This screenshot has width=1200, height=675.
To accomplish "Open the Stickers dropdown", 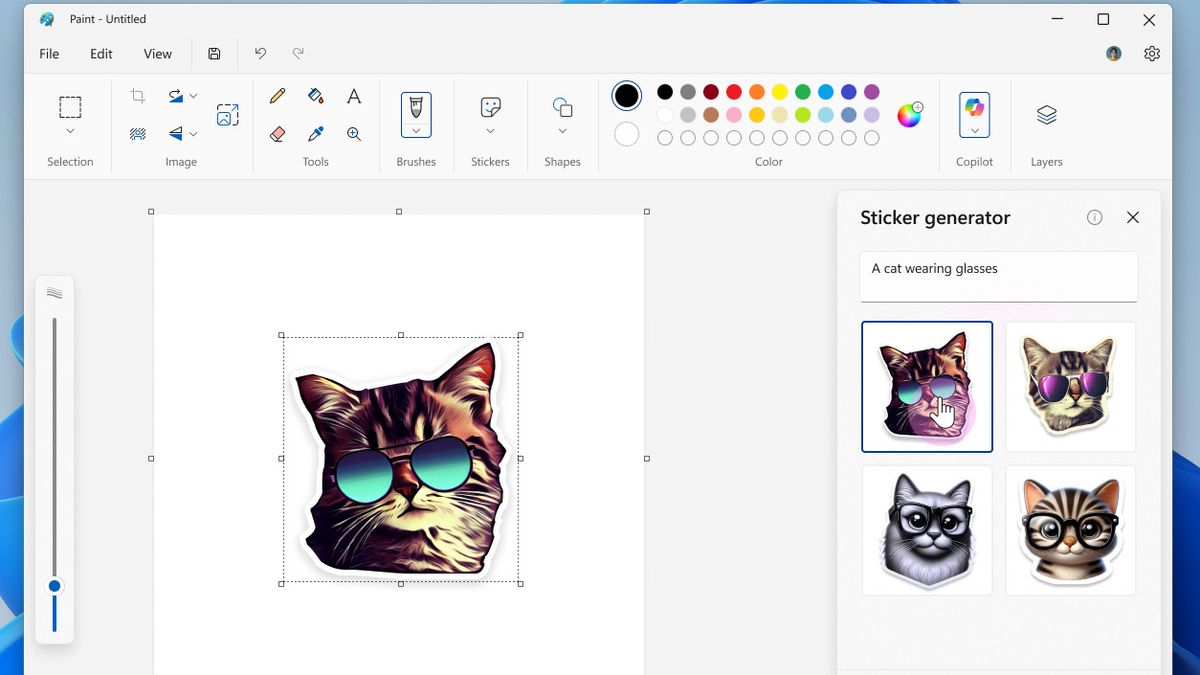I will coord(490,131).
